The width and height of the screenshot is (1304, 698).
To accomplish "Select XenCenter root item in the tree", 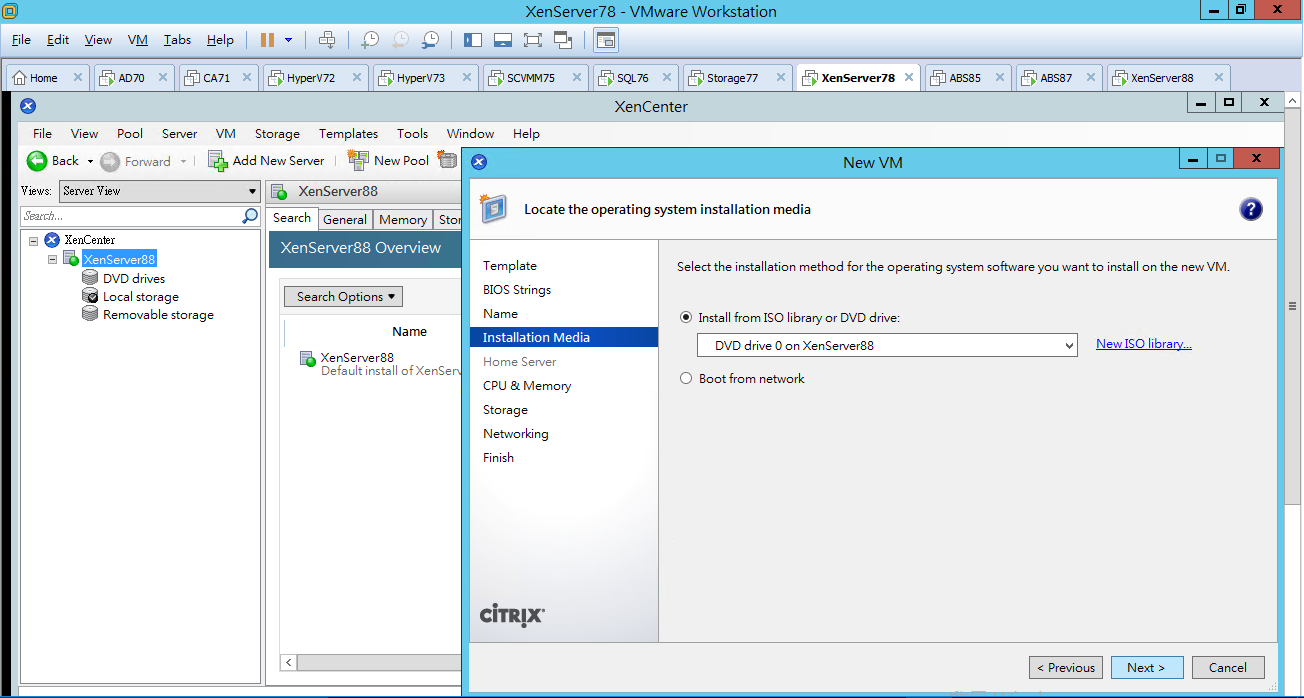I will pyautogui.click(x=89, y=240).
